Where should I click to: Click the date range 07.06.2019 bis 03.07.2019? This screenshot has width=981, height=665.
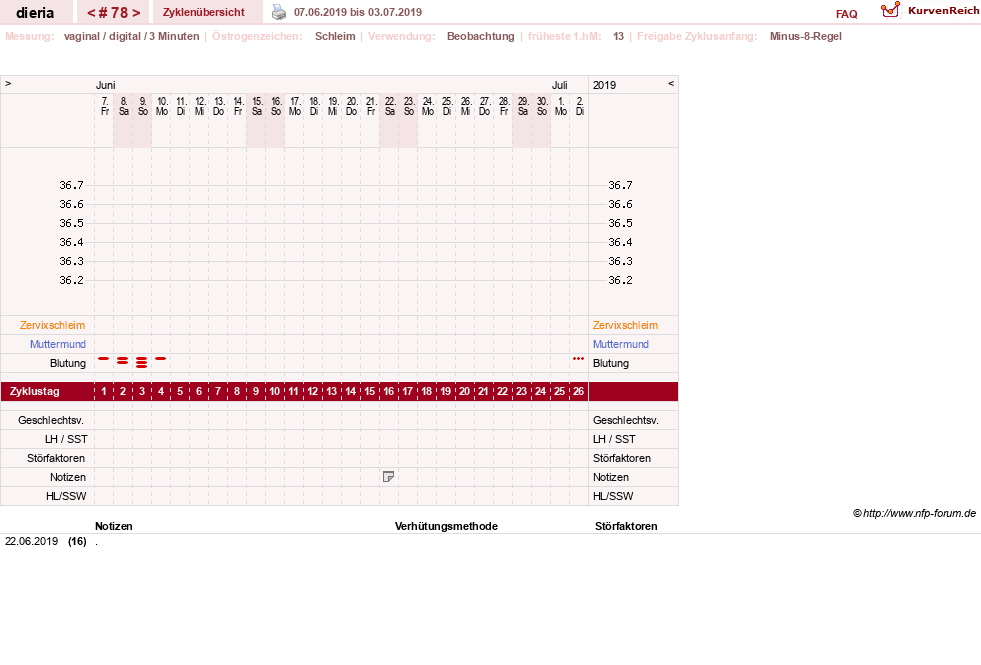click(358, 12)
